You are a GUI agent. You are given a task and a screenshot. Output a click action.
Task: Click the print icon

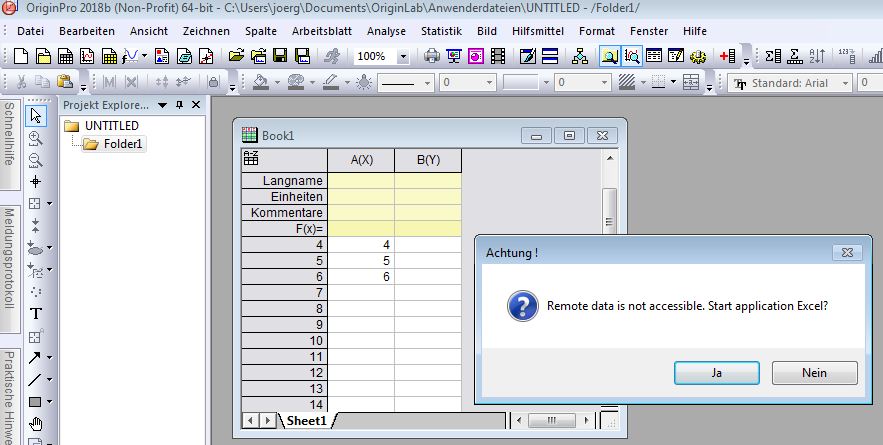[x=432, y=56]
